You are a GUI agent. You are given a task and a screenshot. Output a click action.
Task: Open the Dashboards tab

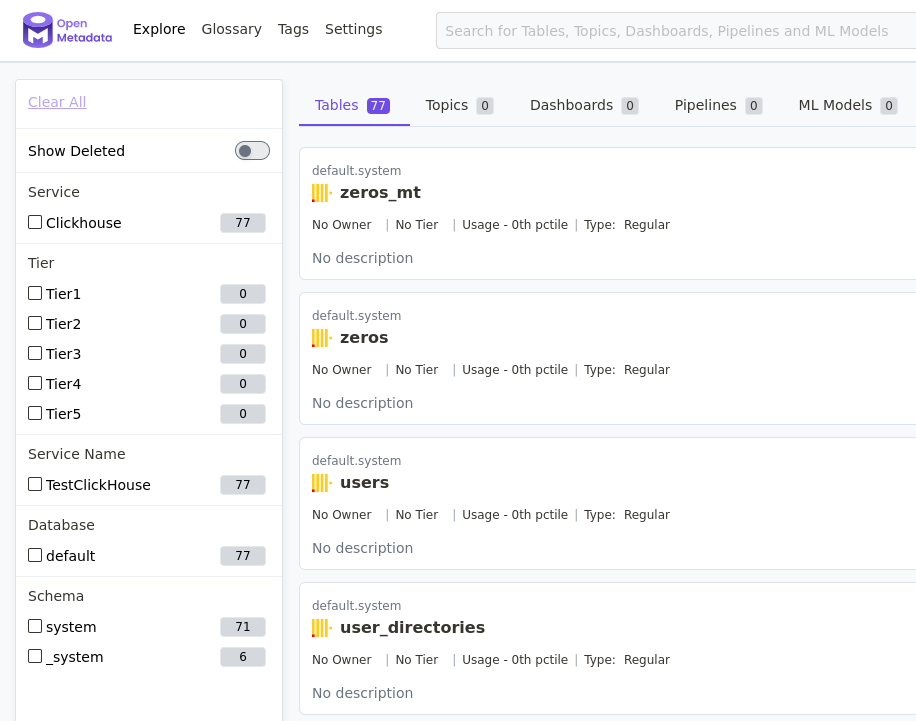click(571, 105)
